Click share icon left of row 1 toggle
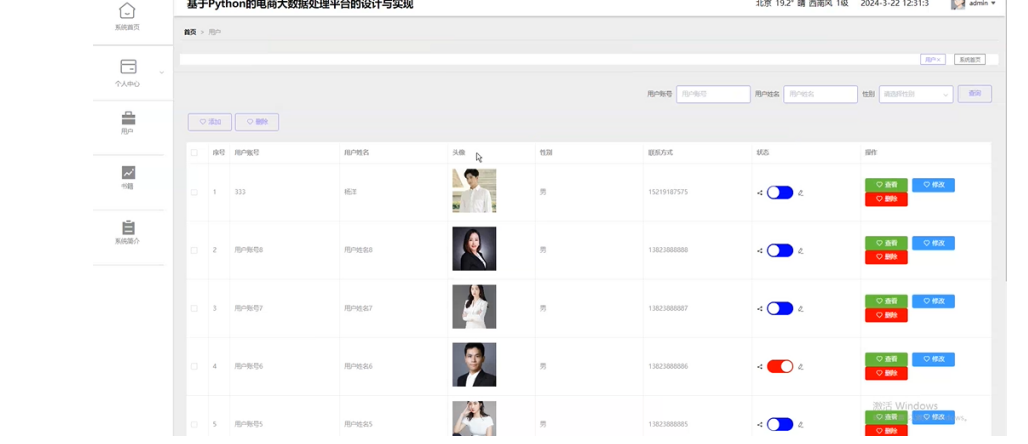This screenshot has width=1028, height=444. pyautogui.click(x=760, y=193)
